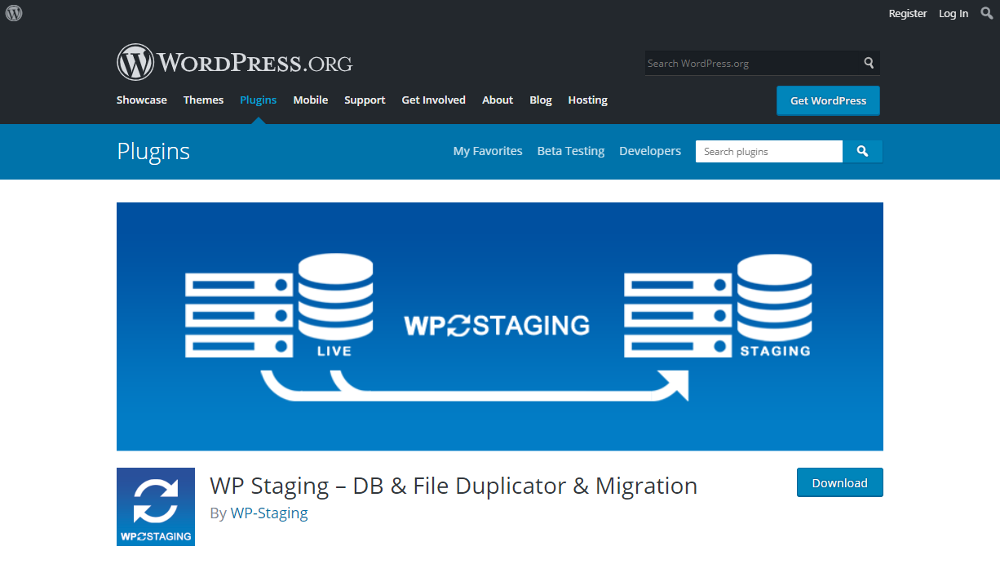The width and height of the screenshot is (1000, 564).
Task: Click the Plugins section heading
Action: [x=153, y=151]
